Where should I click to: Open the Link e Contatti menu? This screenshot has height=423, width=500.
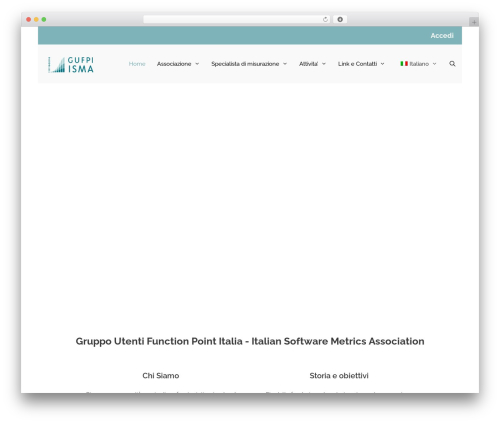(357, 64)
